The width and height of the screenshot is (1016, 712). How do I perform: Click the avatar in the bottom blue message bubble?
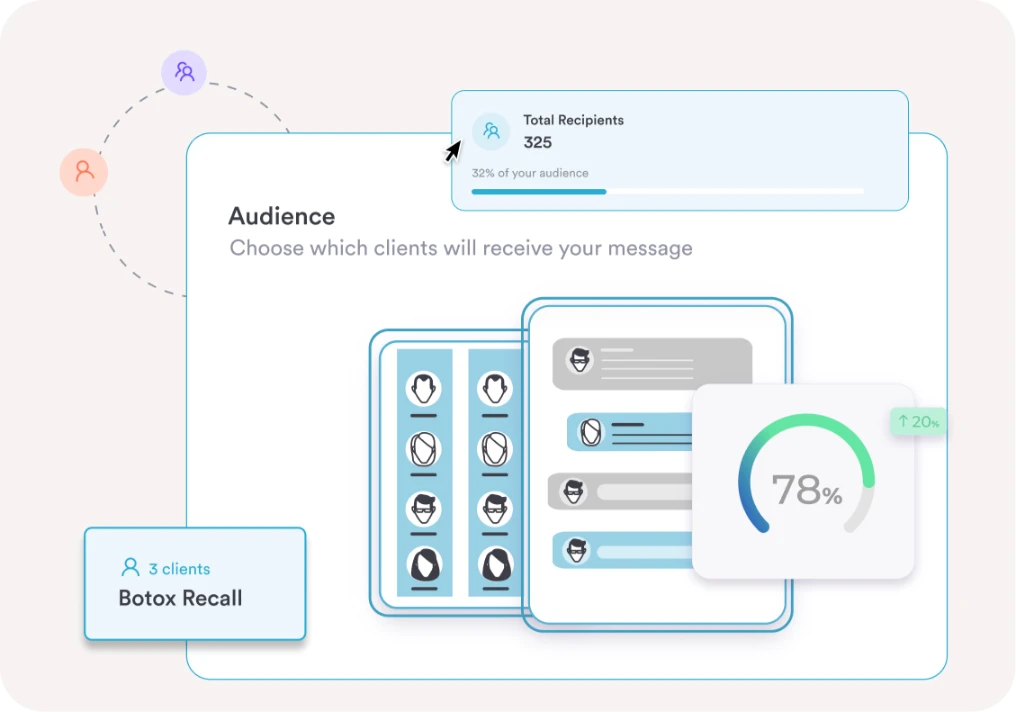[577, 551]
